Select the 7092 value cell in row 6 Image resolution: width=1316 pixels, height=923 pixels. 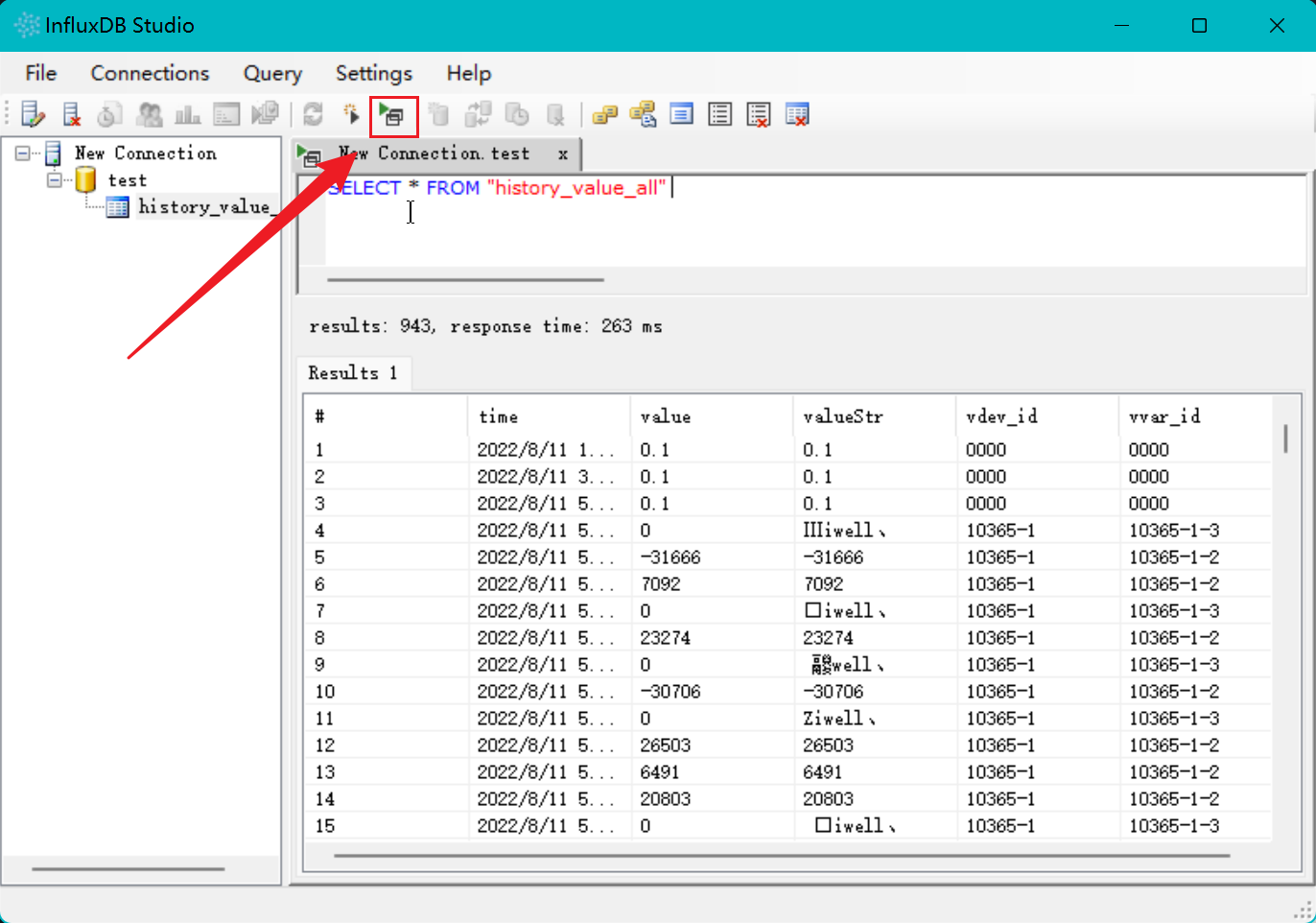point(713,583)
